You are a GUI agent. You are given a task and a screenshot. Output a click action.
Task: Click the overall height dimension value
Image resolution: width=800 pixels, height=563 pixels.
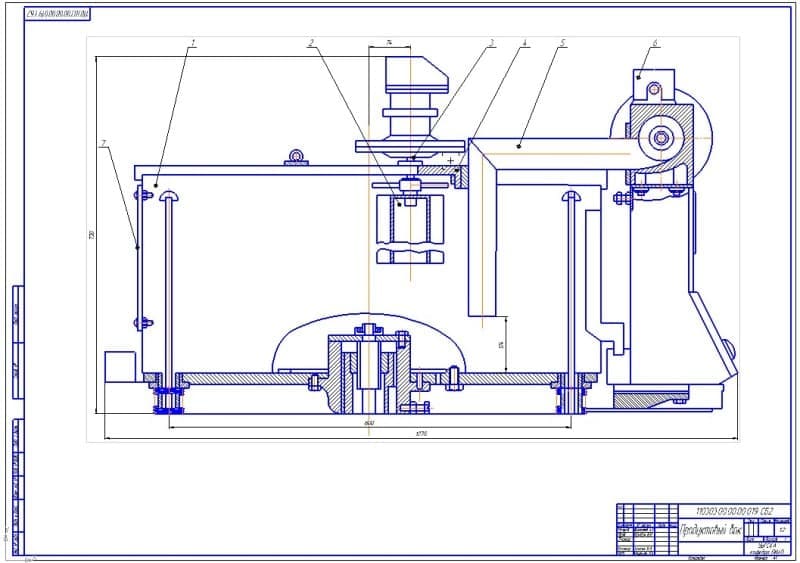coord(92,234)
